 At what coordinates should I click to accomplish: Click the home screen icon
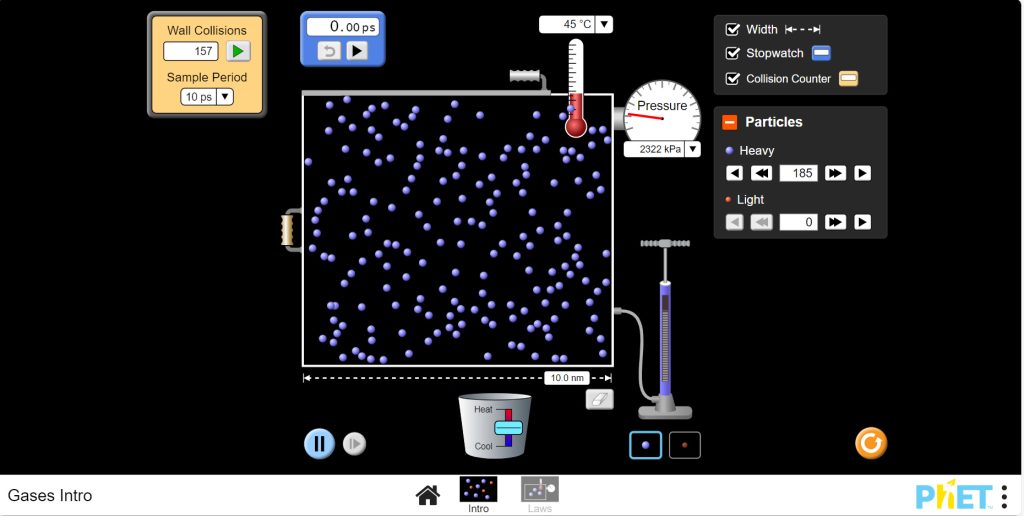[428, 495]
